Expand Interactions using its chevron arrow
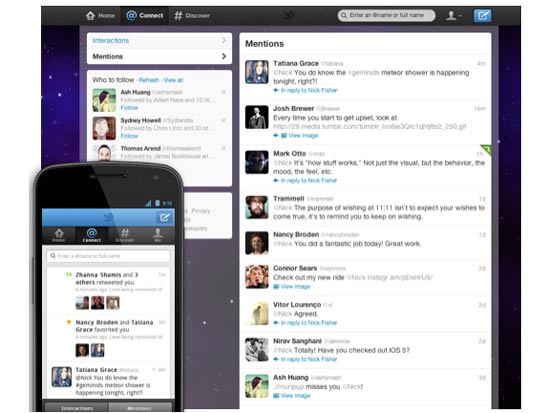The height and width of the screenshot is (413, 550). pos(224,40)
